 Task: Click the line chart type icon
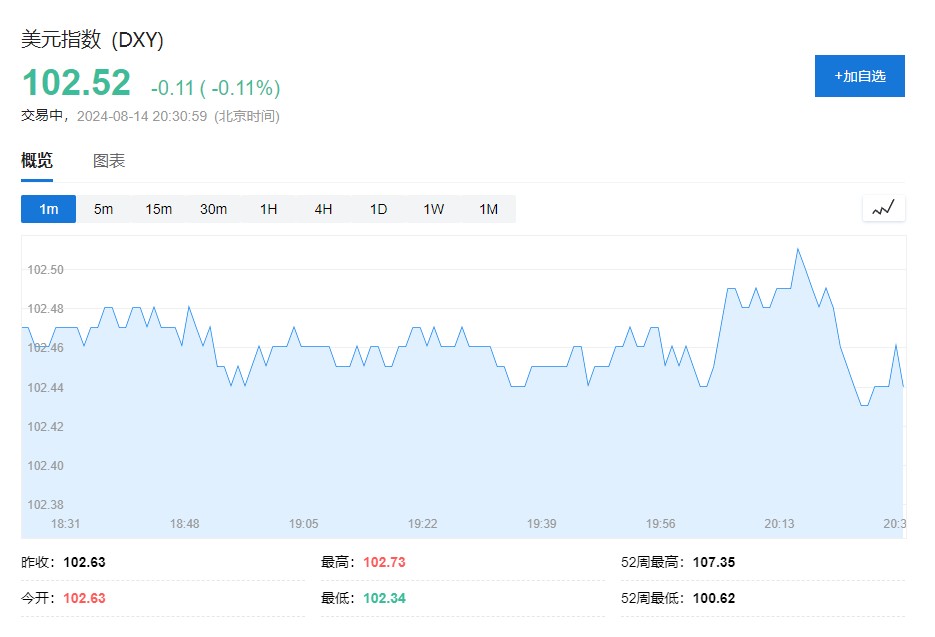[883, 208]
